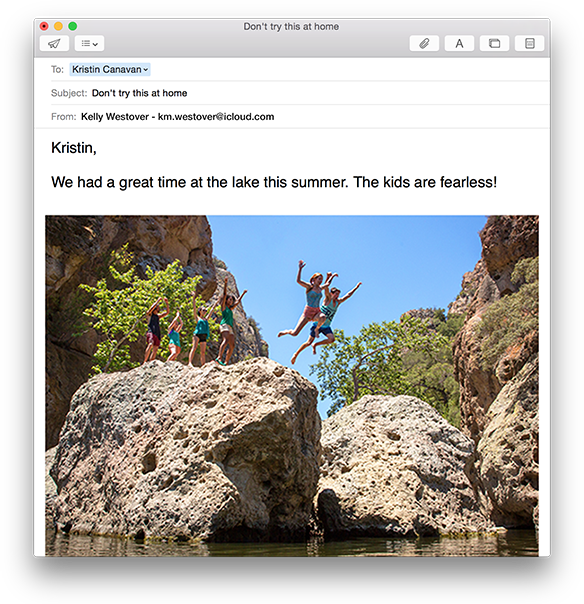584x604 pixels.
Task: Open the Photo Browser toolbar button
Action: [x=494, y=43]
